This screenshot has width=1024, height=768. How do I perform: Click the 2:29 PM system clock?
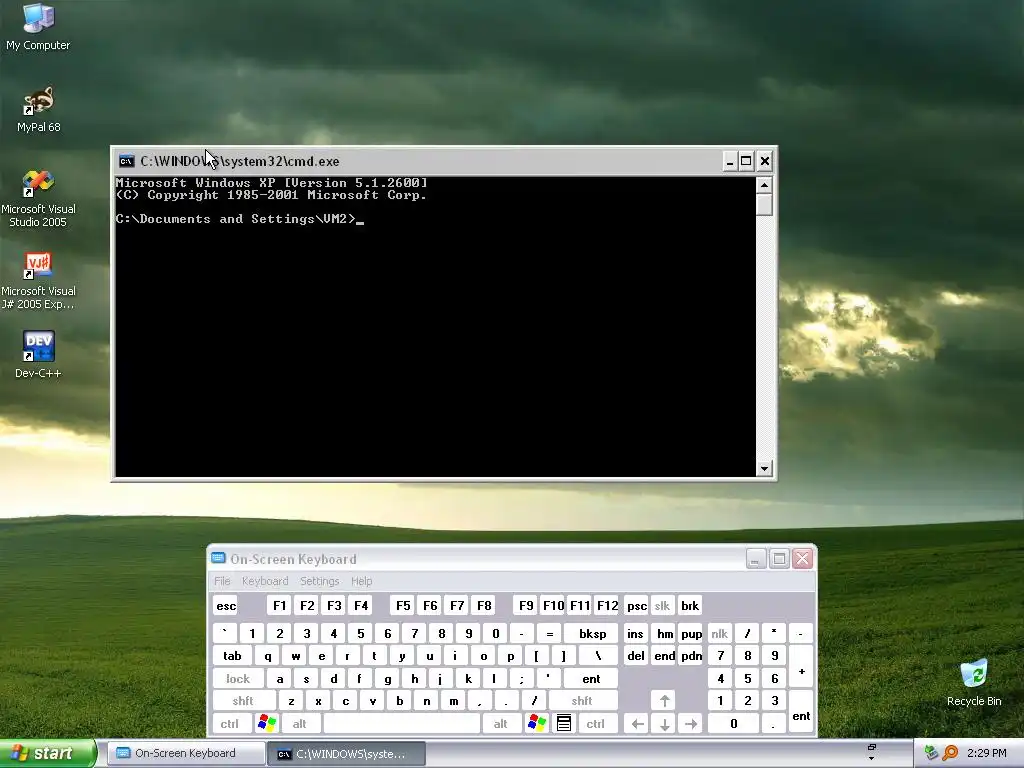[986, 753]
